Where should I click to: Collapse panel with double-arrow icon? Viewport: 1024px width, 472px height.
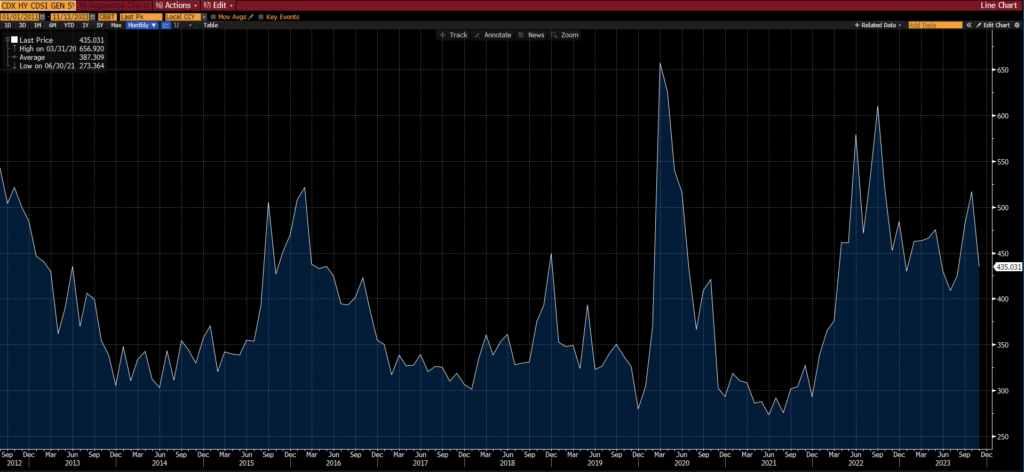point(968,24)
